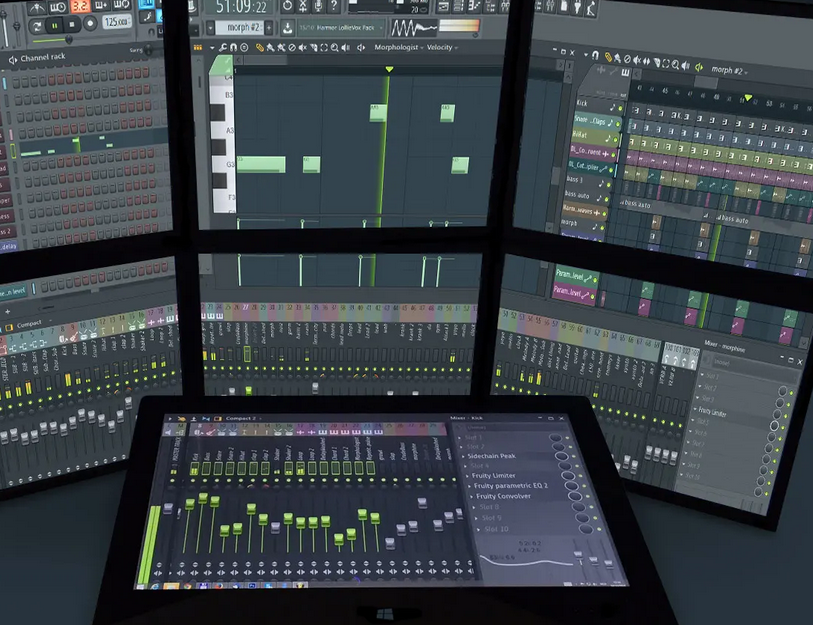Select the piano roll select tool

pos(324,48)
